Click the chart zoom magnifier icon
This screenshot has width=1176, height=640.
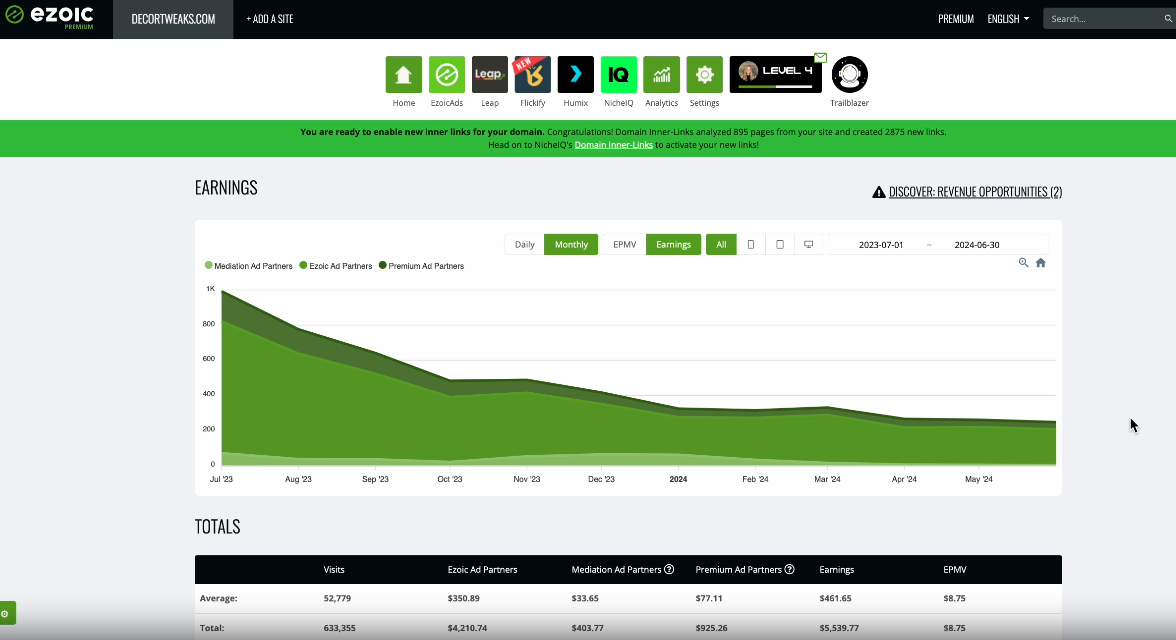[x=1023, y=263]
